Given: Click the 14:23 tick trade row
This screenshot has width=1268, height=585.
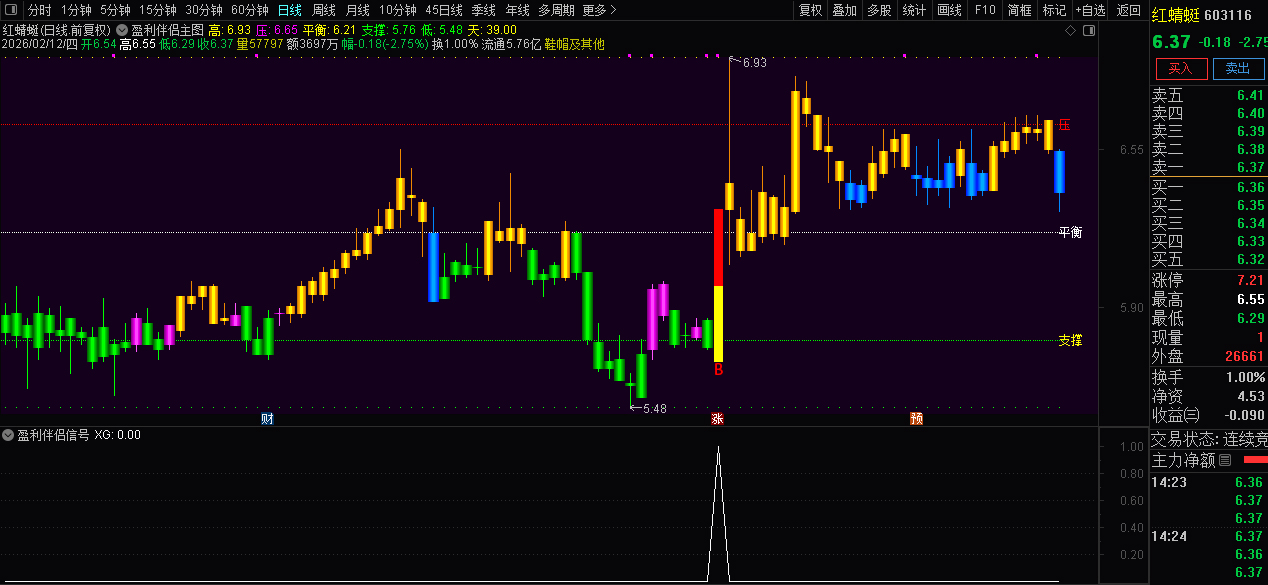Looking at the screenshot, I should [x=1209, y=482].
